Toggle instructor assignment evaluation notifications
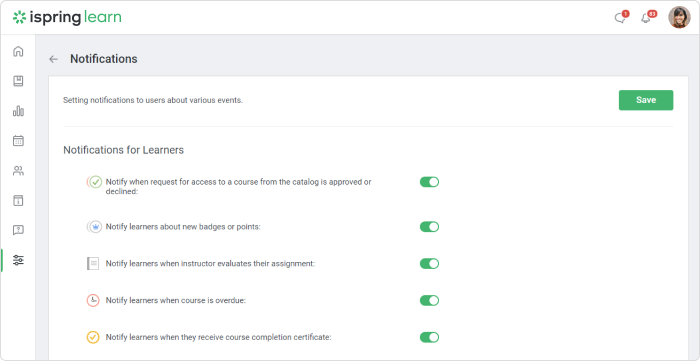This screenshot has height=361, width=700. click(x=429, y=263)
